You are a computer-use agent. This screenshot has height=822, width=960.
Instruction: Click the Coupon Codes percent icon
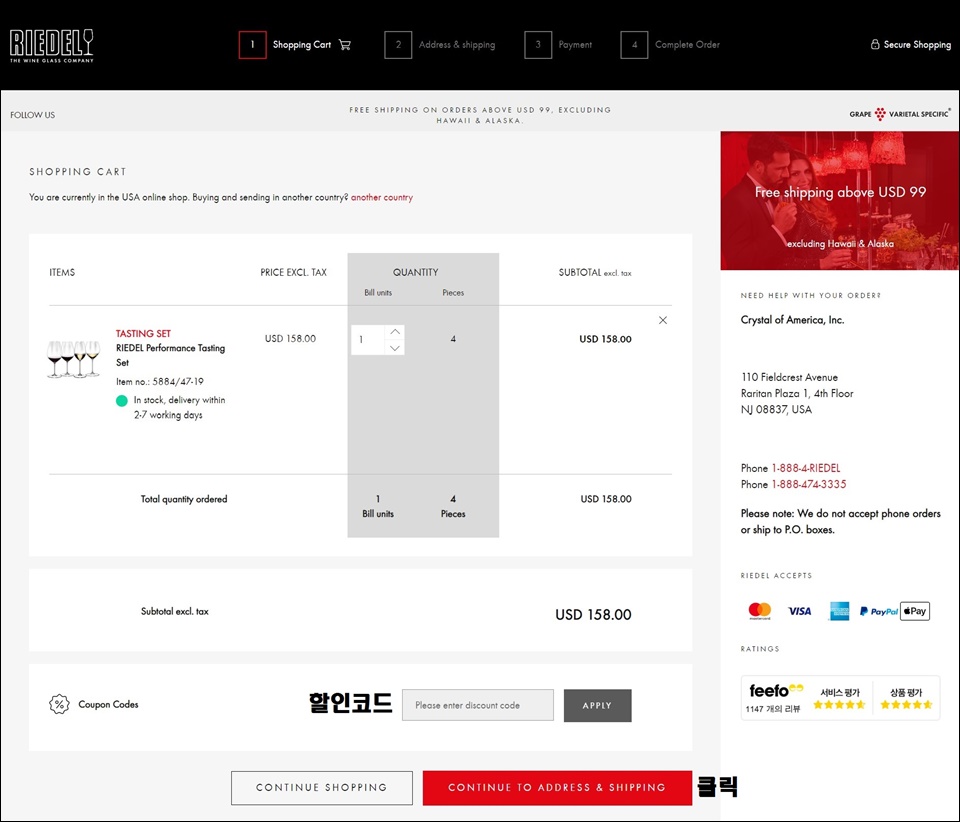tap(59, 704)
